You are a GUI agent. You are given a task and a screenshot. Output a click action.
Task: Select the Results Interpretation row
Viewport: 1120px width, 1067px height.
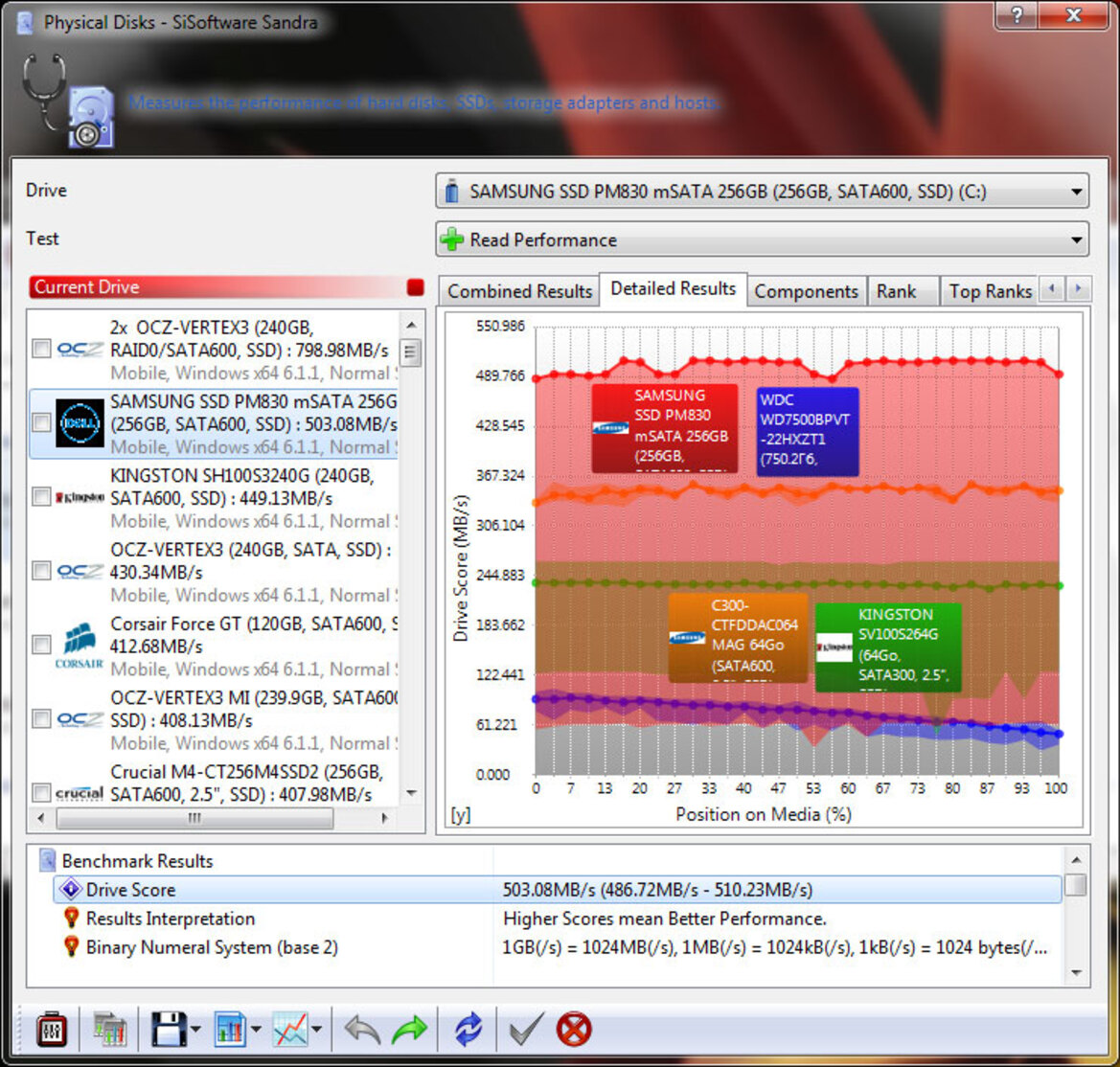(558, 918)
